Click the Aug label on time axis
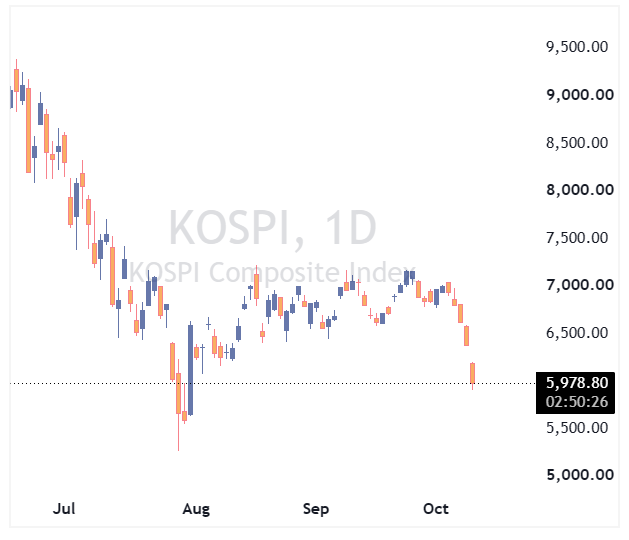Viewport: 629px width, 540px height. [196, 509]
